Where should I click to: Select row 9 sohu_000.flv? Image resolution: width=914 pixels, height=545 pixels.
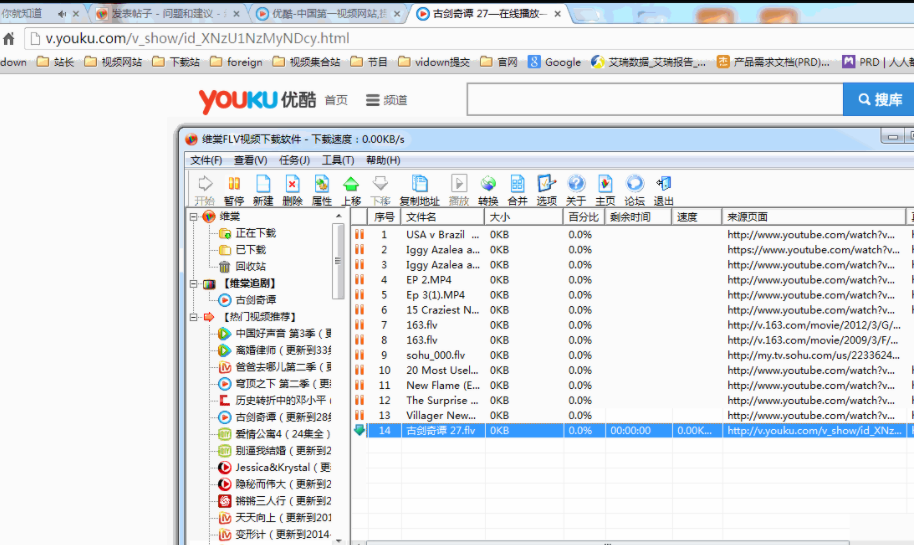(630, 355)
